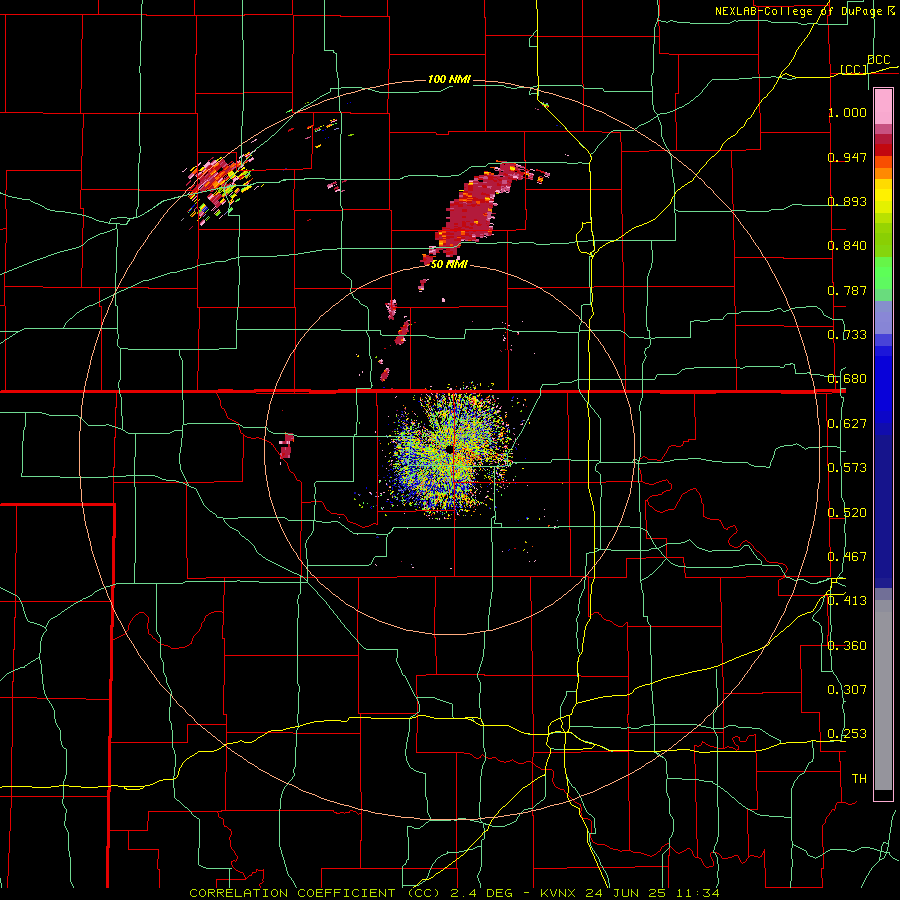
Task: Select the 0.307 scale value
Action: coord(847,690)
